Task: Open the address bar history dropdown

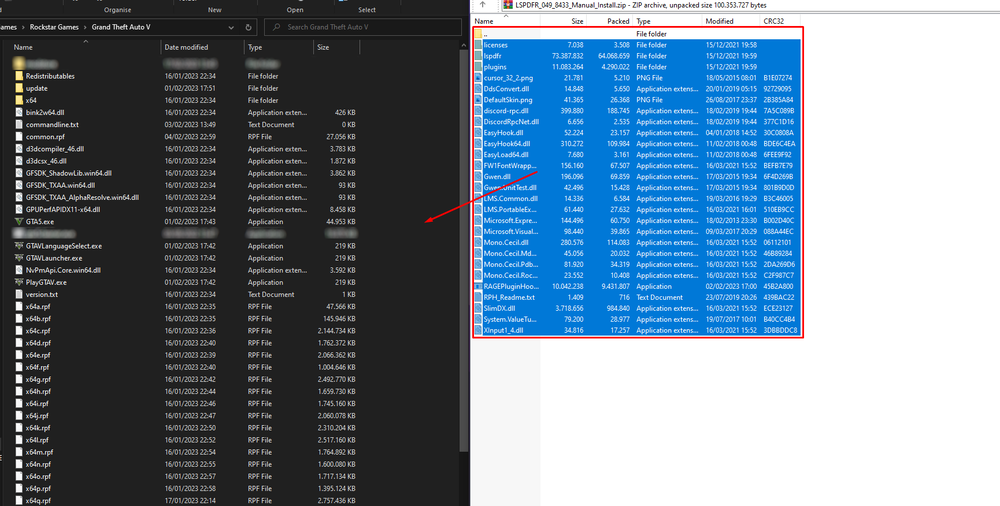Action: [231, 27]
